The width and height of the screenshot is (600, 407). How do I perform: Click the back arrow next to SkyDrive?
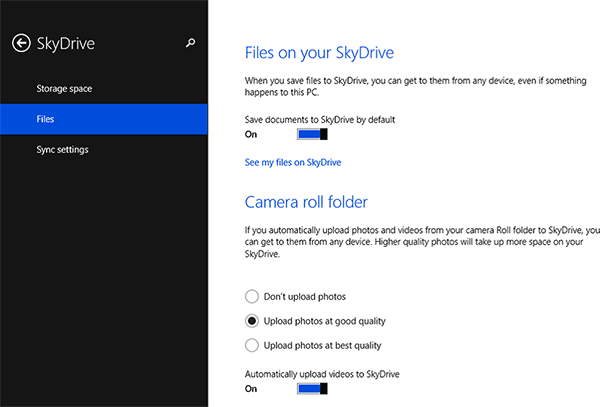19,43
